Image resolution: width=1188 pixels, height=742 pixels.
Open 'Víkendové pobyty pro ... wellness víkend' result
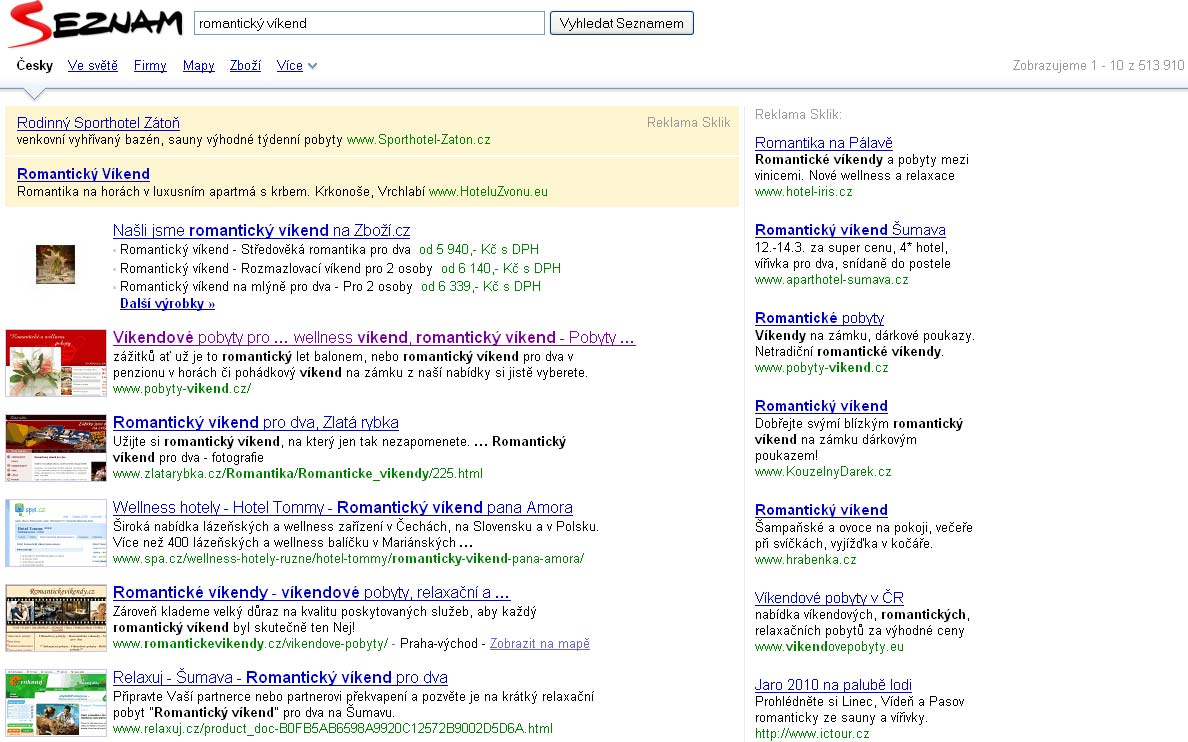click(x=374, y=337)
